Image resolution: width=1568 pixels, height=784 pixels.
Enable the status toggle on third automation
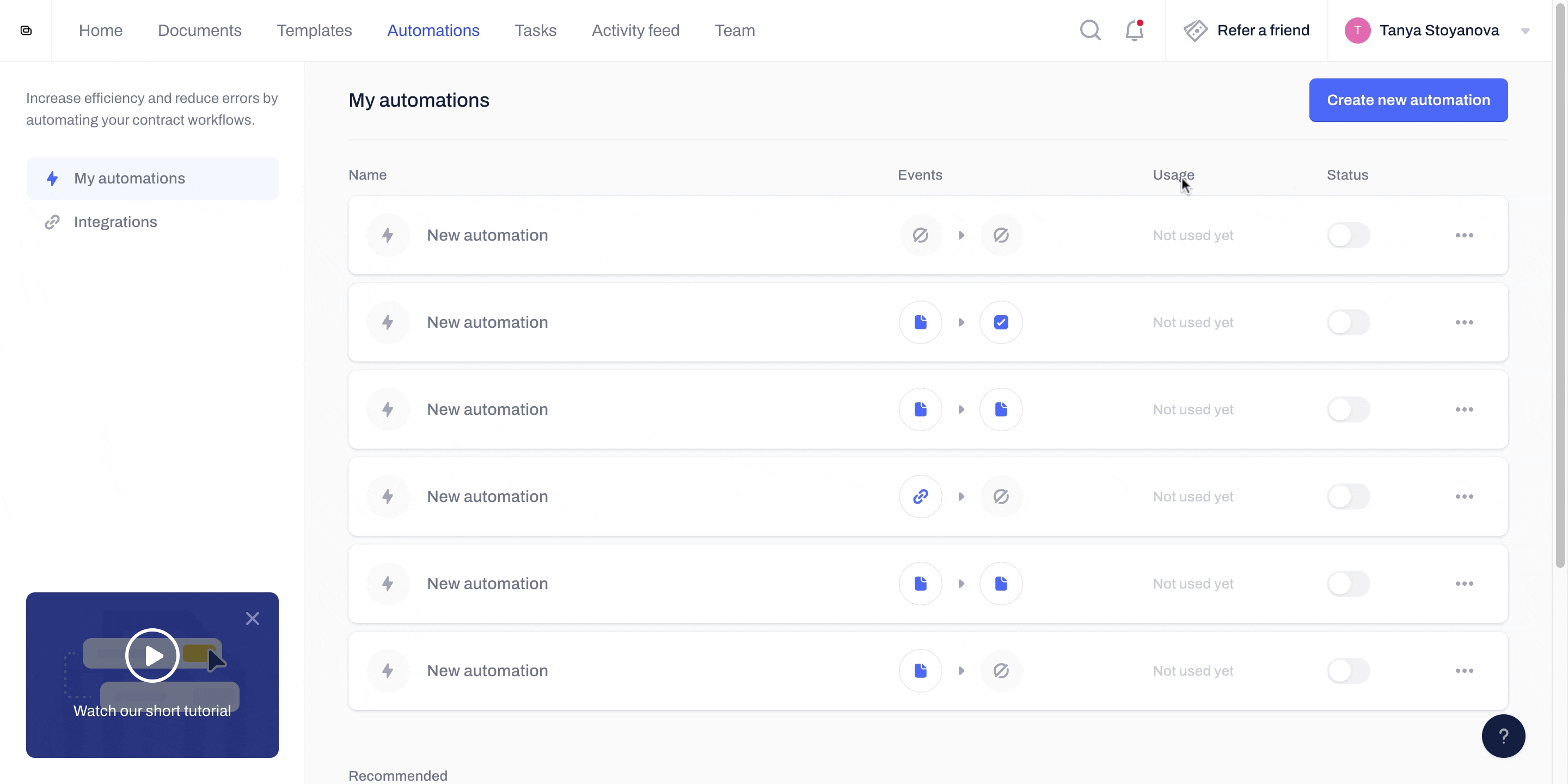point(1348,409)
